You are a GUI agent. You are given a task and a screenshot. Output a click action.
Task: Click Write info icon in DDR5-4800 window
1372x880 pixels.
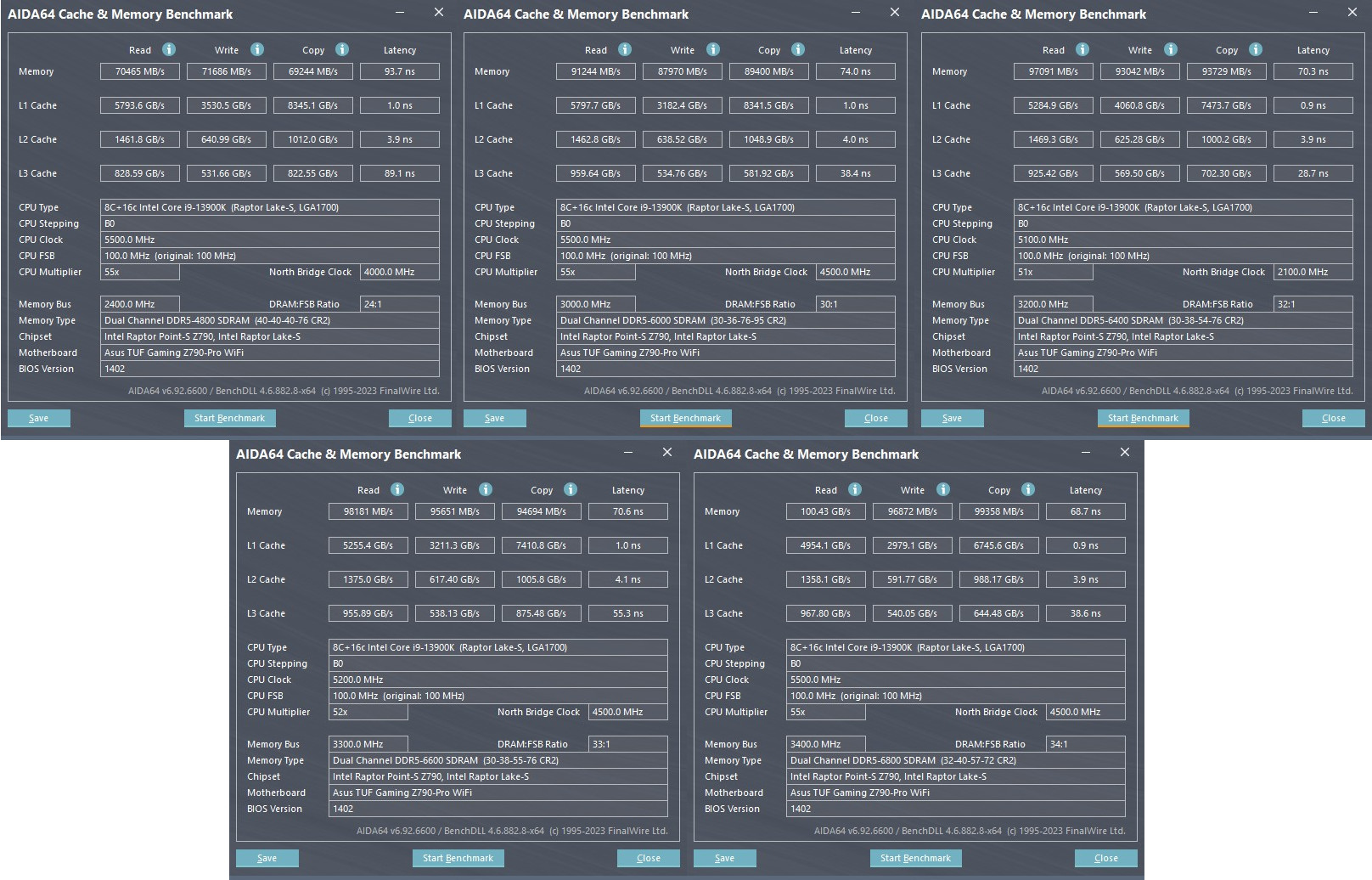(x=257, y=49)
